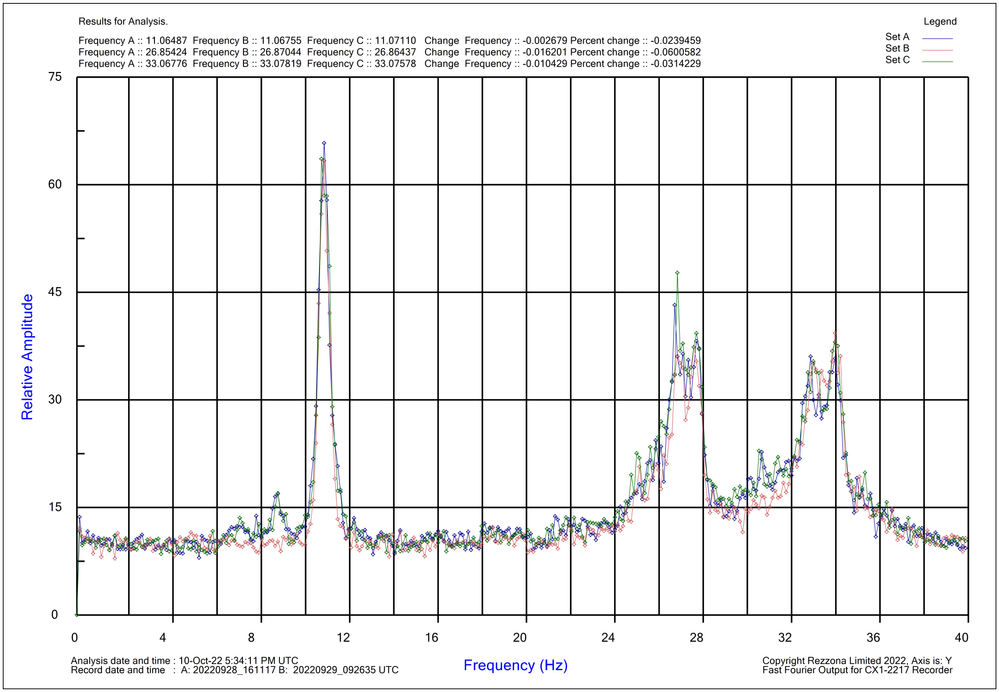Click the green Set C peak near 27 Hz
The height and width of the screenshot is (692, 999).
[677, 273]
